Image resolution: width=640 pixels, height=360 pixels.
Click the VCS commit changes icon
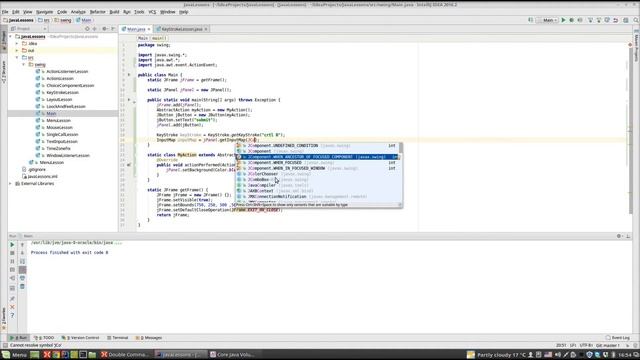tap(599, 20)
